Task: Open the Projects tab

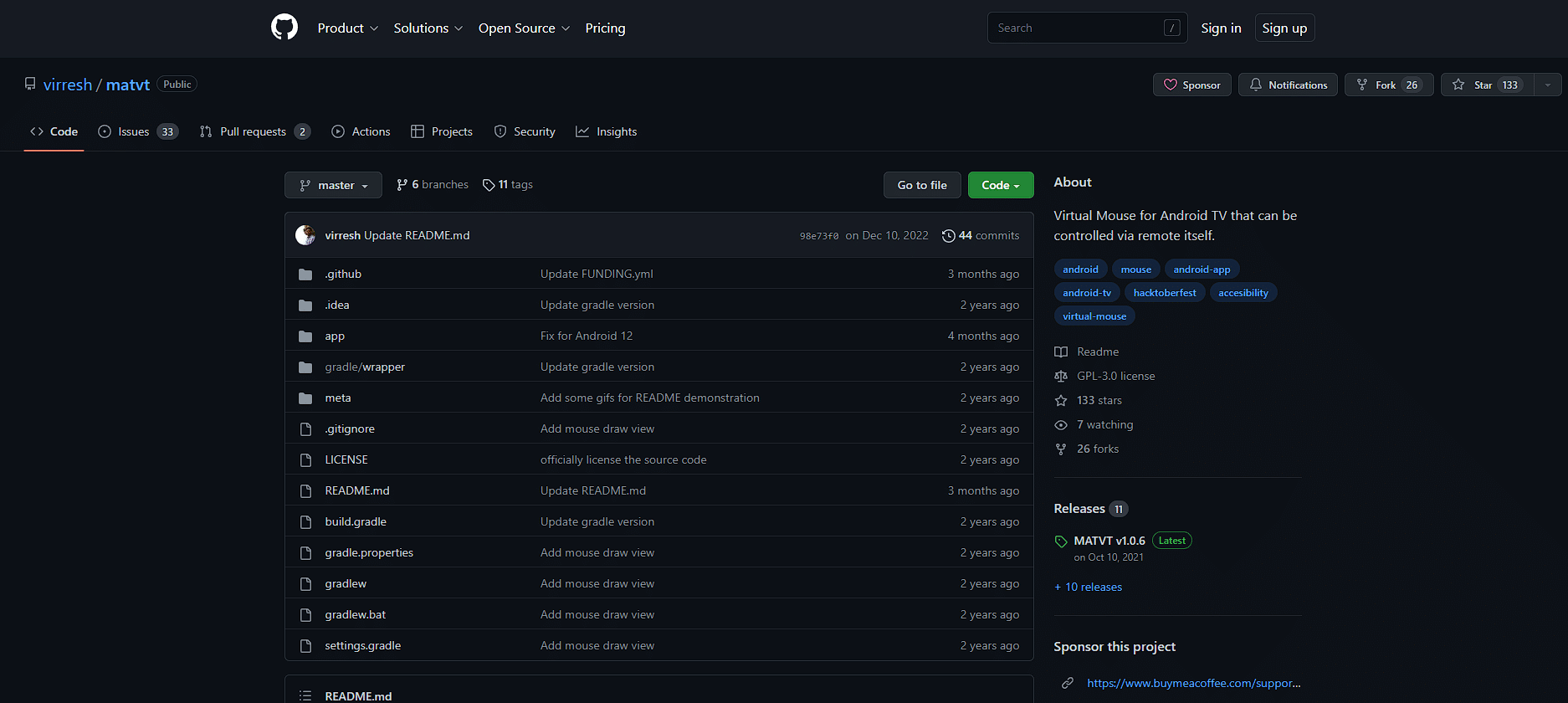Action: pos(442,131)
